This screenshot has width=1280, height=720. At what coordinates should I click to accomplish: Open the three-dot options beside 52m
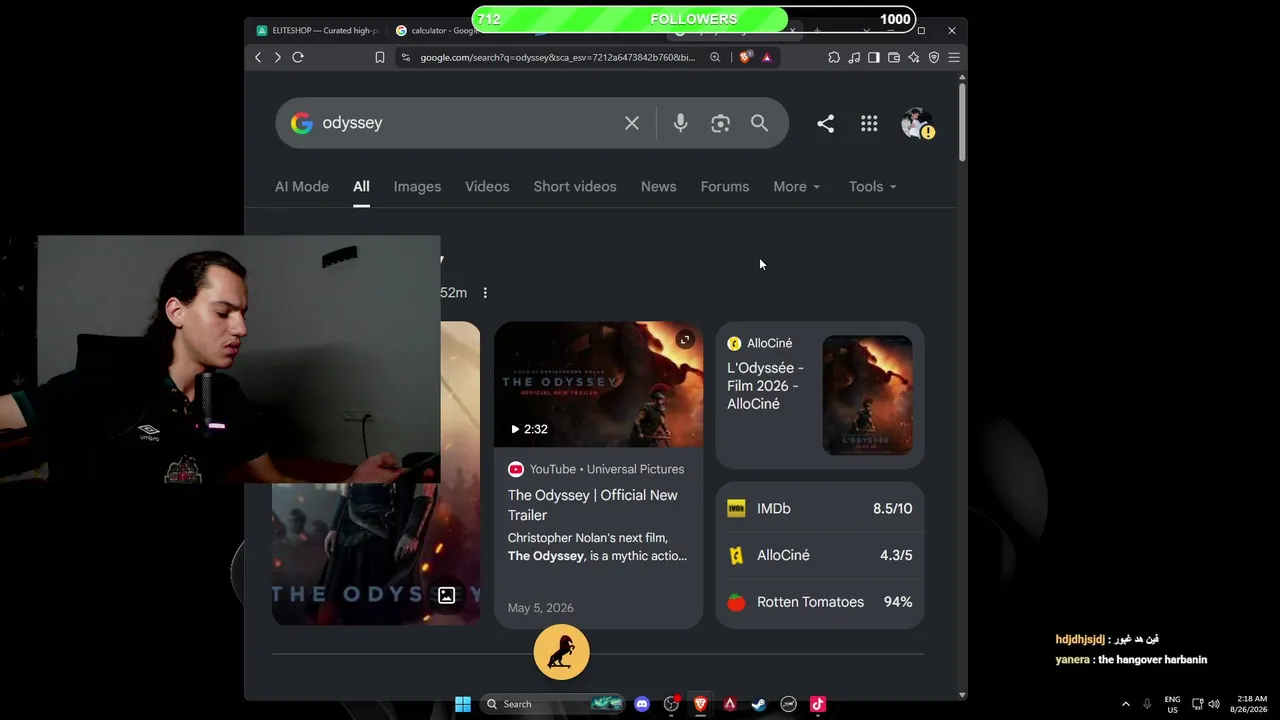coord(485,293)
